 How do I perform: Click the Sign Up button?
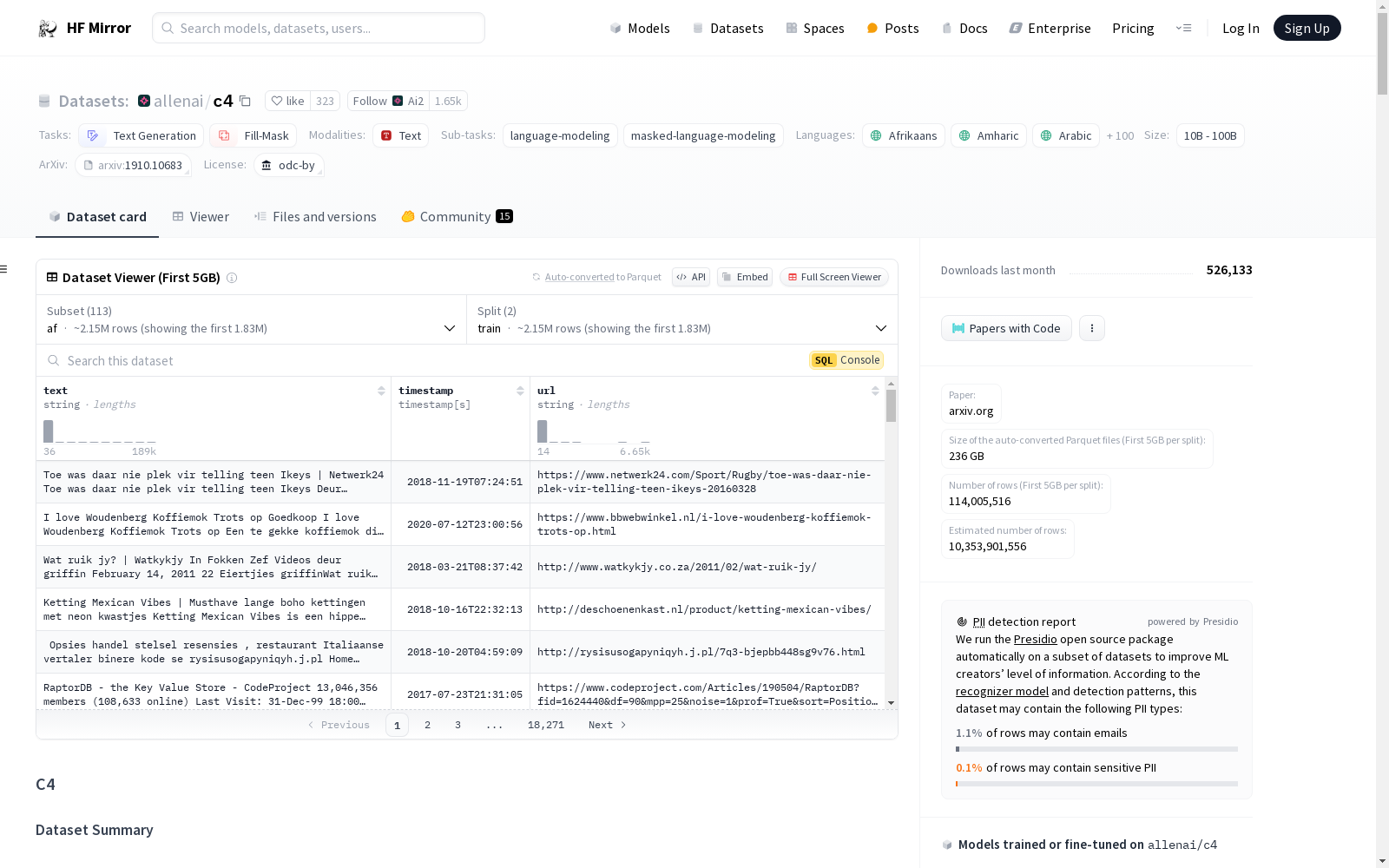pyautogui.click(x=1307, y=28)
